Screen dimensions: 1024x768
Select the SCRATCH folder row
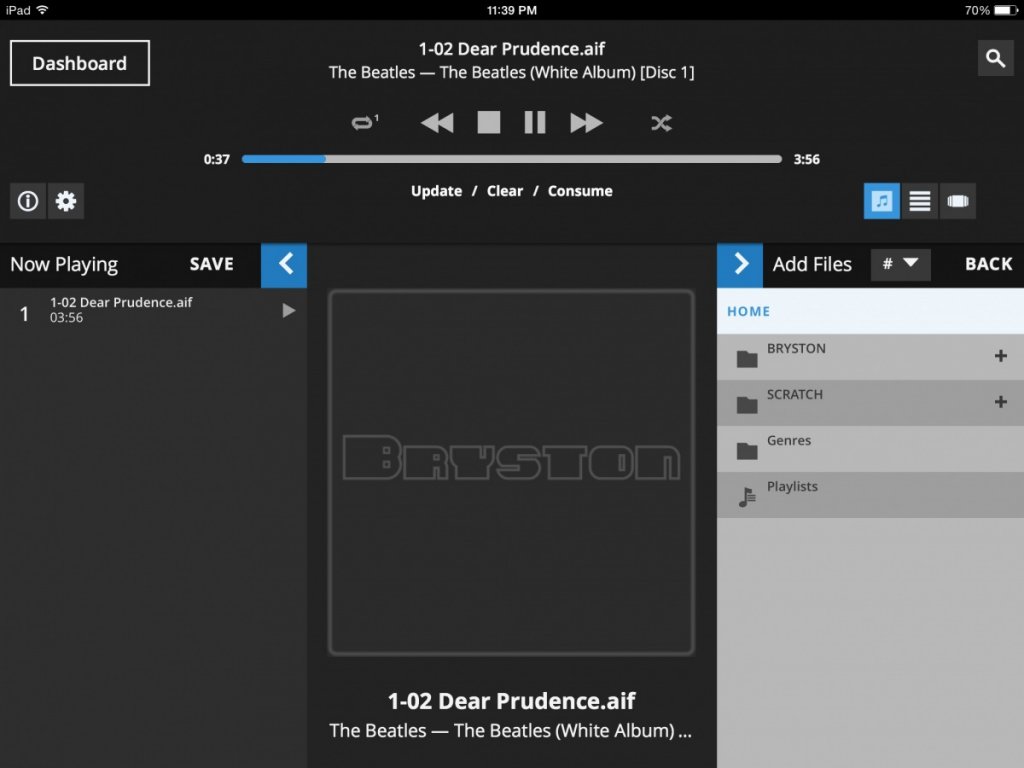[871, 403]
